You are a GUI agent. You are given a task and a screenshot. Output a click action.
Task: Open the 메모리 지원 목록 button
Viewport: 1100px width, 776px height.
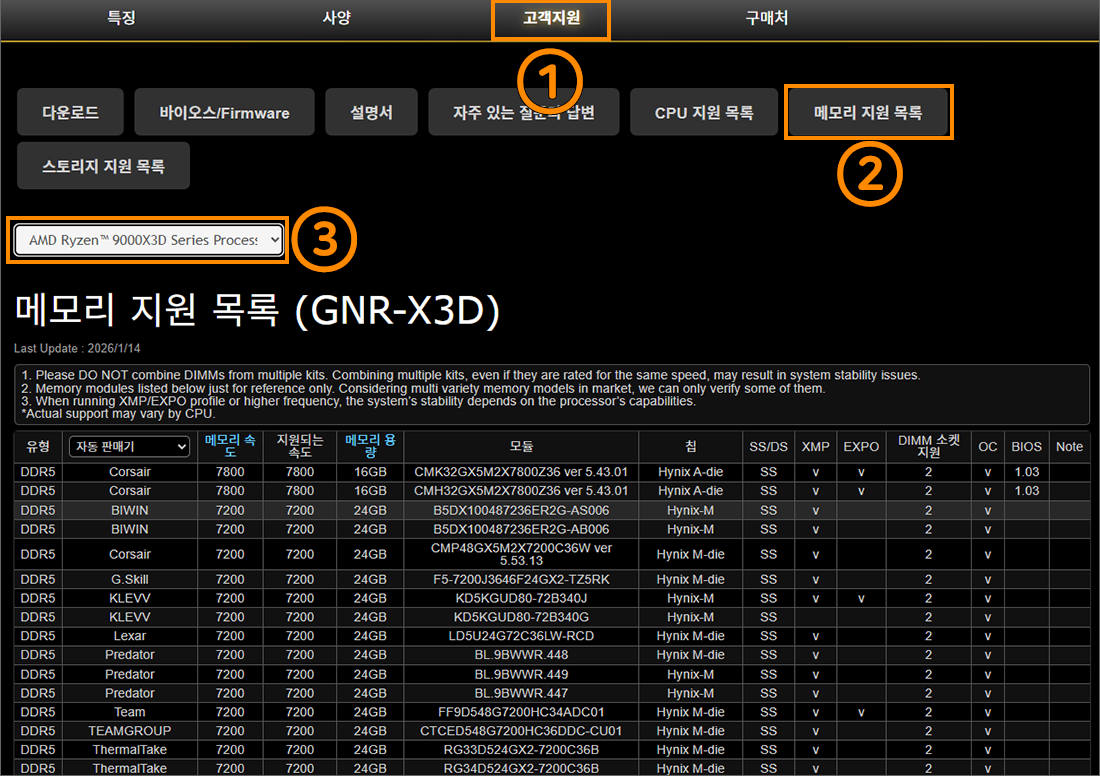[868, 112]
